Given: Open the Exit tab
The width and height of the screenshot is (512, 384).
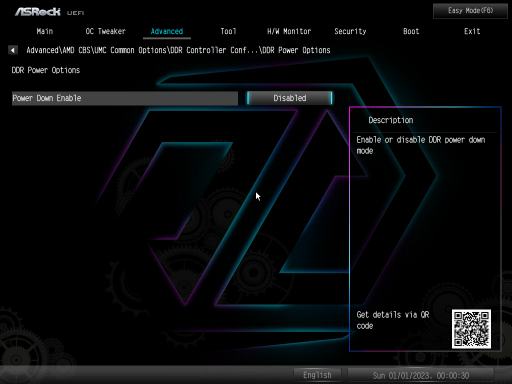Looking at the screenshot, I should pyautogui.click(x=472, y=31).
